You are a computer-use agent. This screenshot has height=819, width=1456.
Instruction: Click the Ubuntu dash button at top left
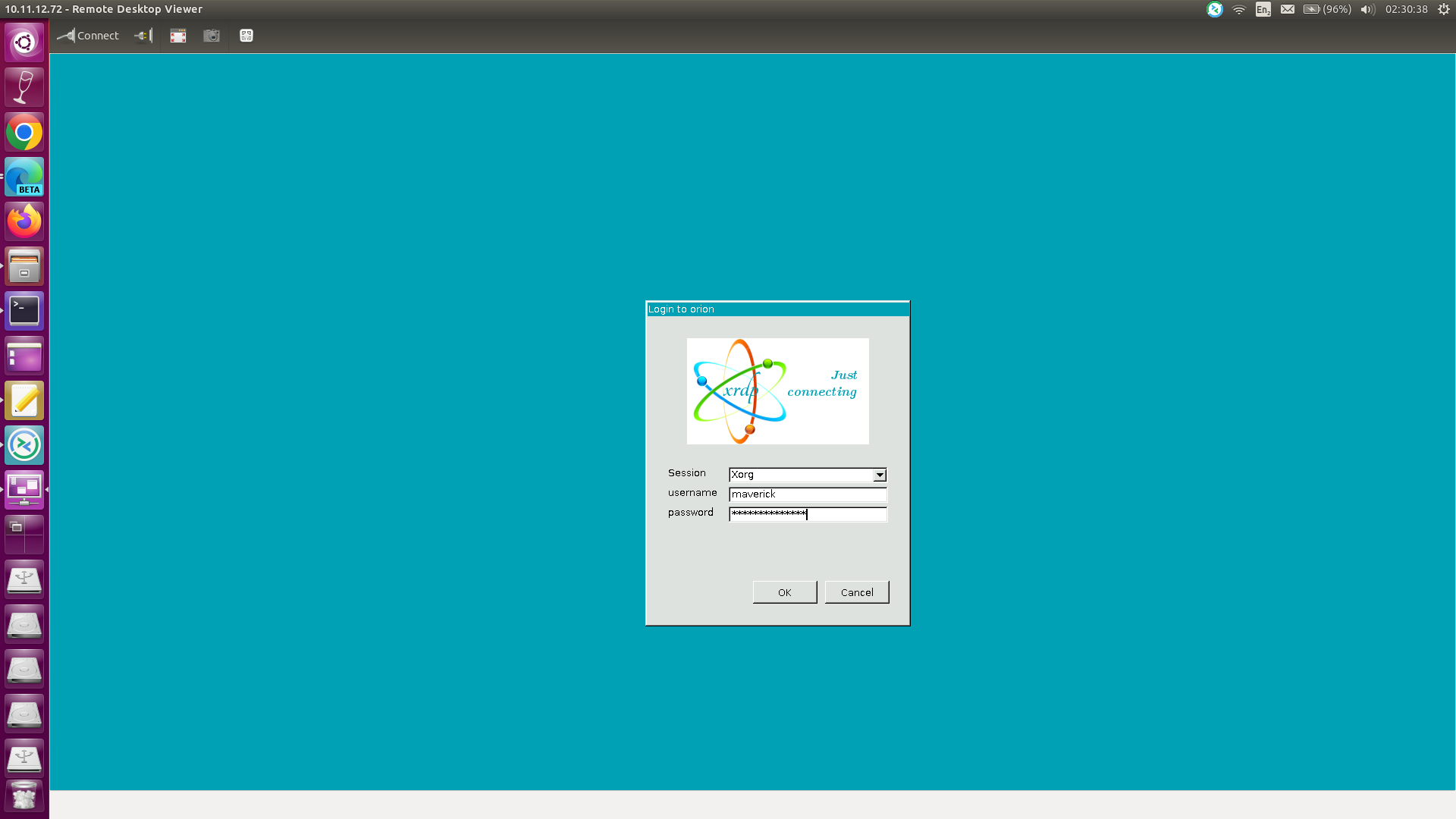[x=24, y=42]
